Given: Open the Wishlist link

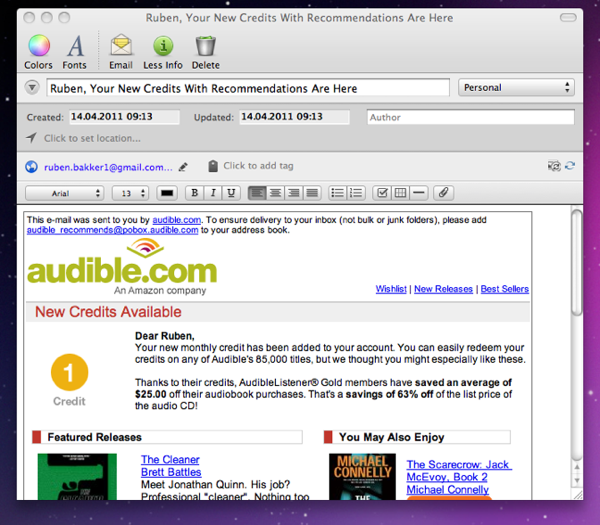Looking at the screenshot, I should [x=391, y=289].
